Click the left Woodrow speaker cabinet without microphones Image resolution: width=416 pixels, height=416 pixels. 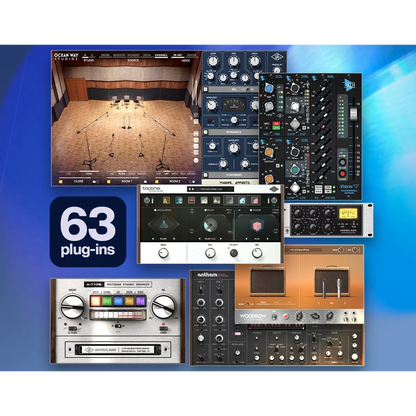(267, 282)
